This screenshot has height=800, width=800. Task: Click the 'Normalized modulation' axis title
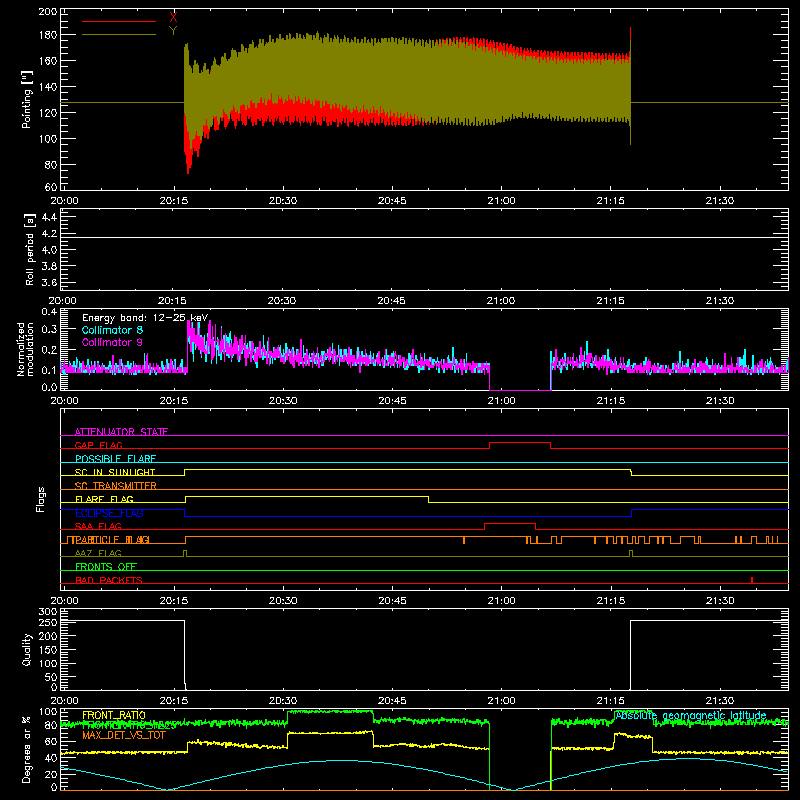[x=26, y=349]
